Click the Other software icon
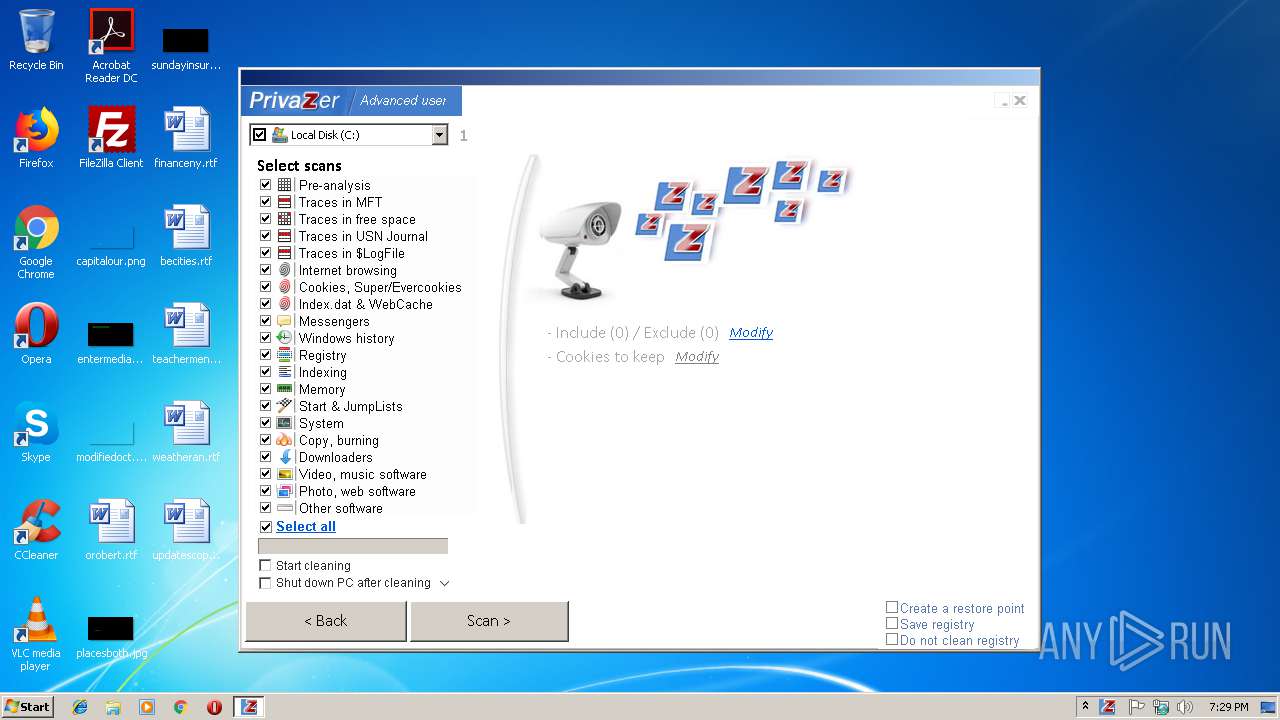1280x720 pixels. tap(285, 508)
